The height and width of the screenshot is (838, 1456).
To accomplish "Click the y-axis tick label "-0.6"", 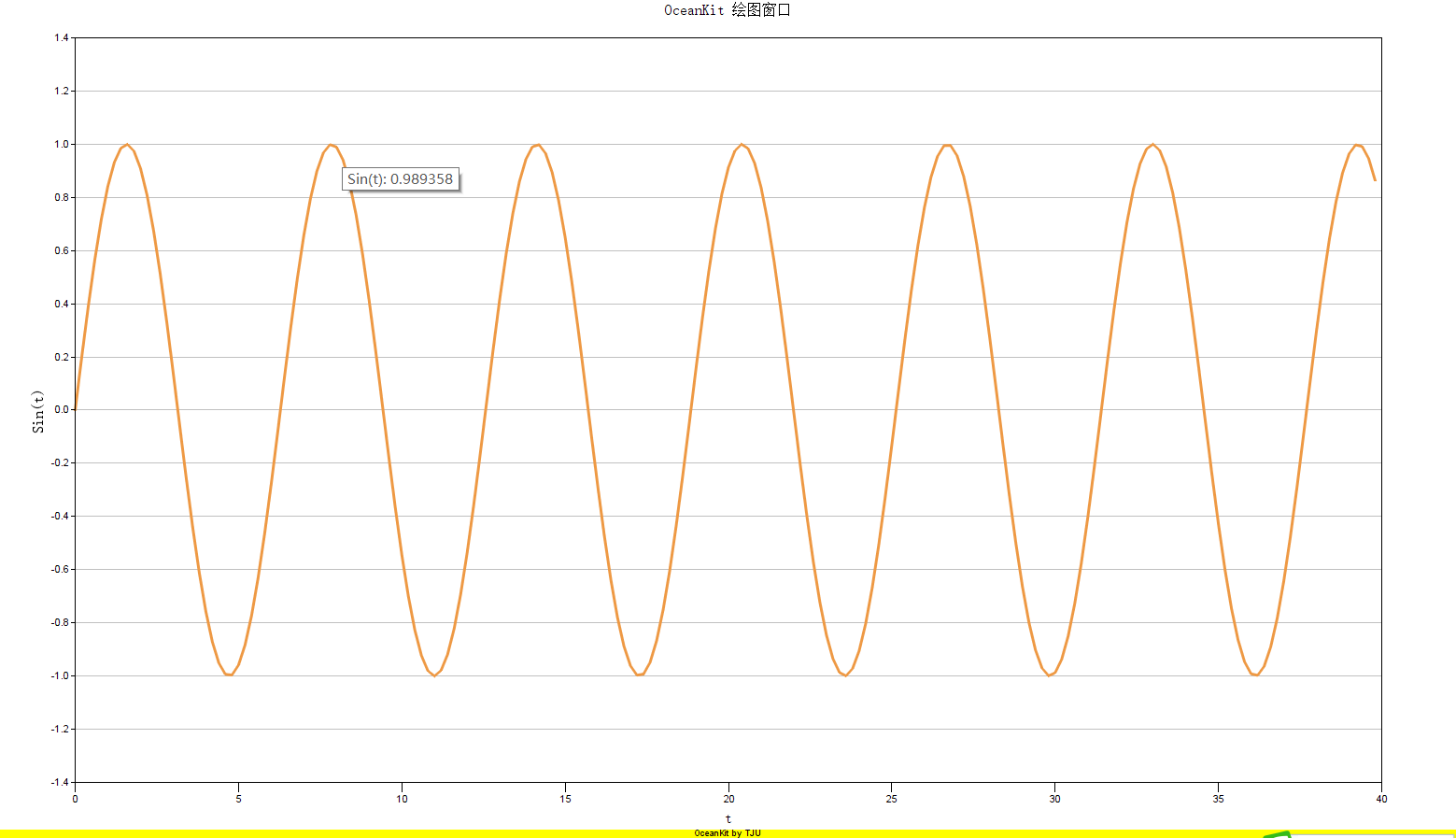I will (60, 570).
